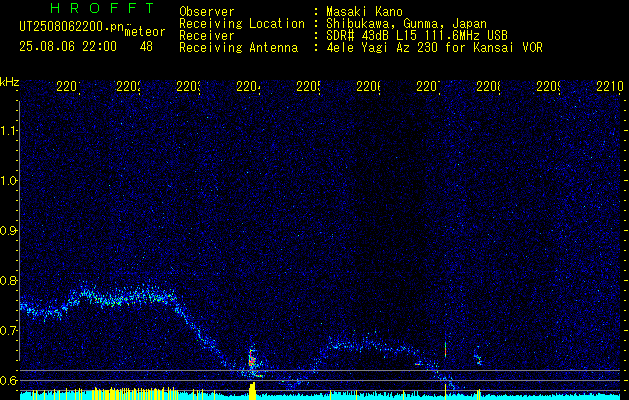
Task: Click Shibukawa, Gunma, Japan text
Action: click(406, 24)
